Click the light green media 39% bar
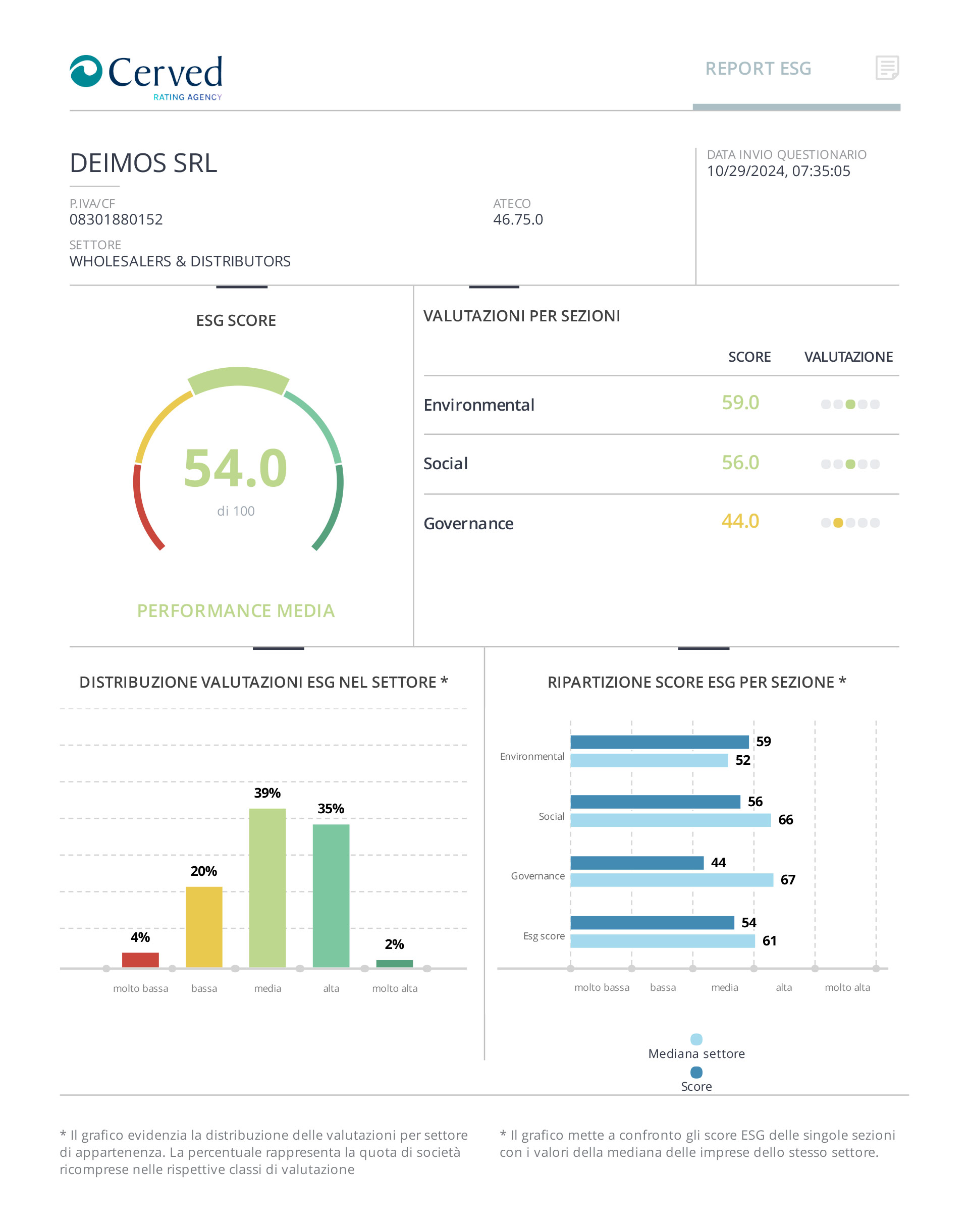Image resolution: width=969 pixels, height=1232 pixels. [268, 888]
